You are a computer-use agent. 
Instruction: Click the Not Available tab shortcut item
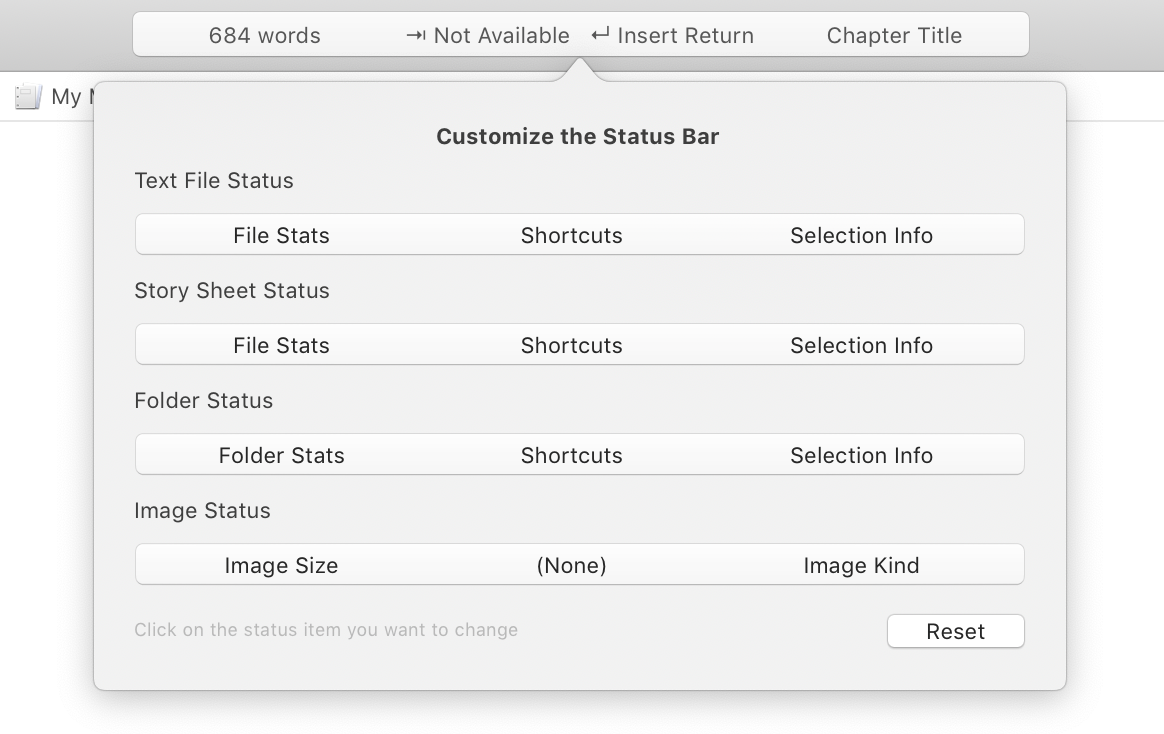coord(488,36)
